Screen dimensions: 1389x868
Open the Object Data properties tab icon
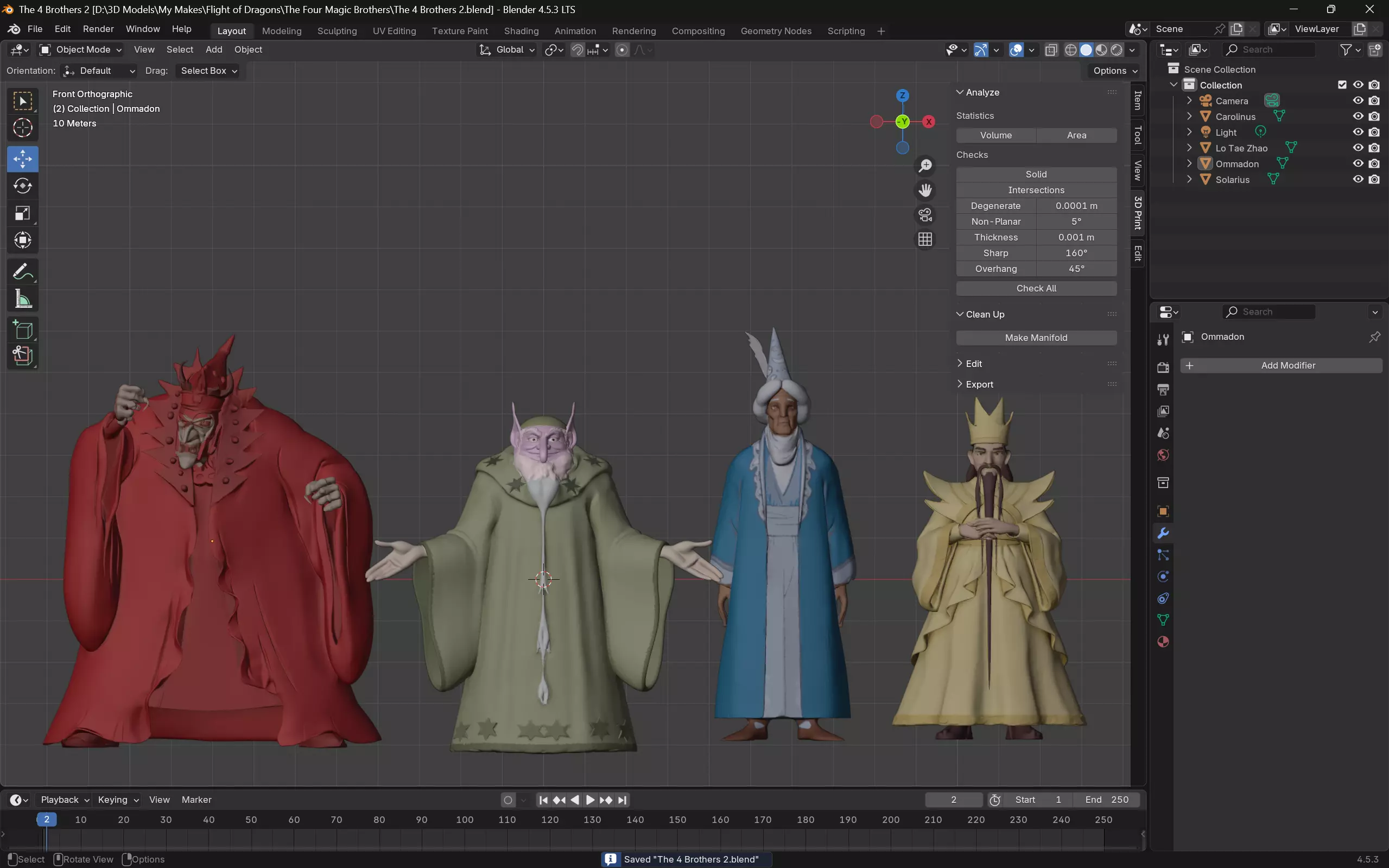click(x=1163, y=620)
